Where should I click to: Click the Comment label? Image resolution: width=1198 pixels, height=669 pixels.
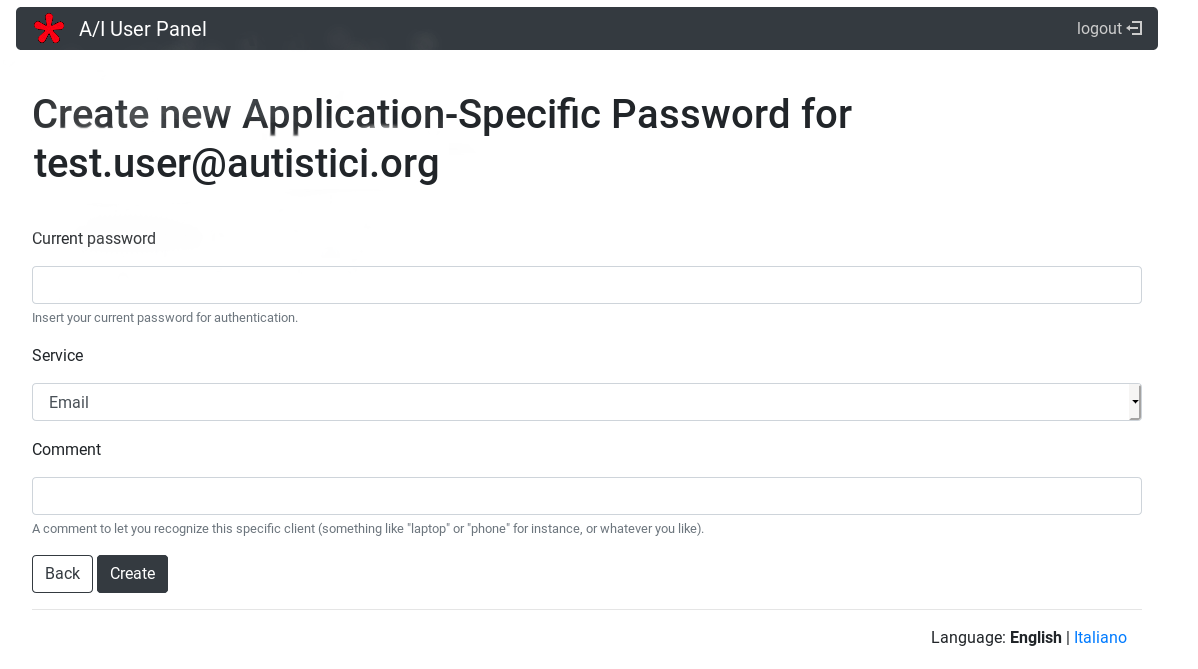click(67, 450)
